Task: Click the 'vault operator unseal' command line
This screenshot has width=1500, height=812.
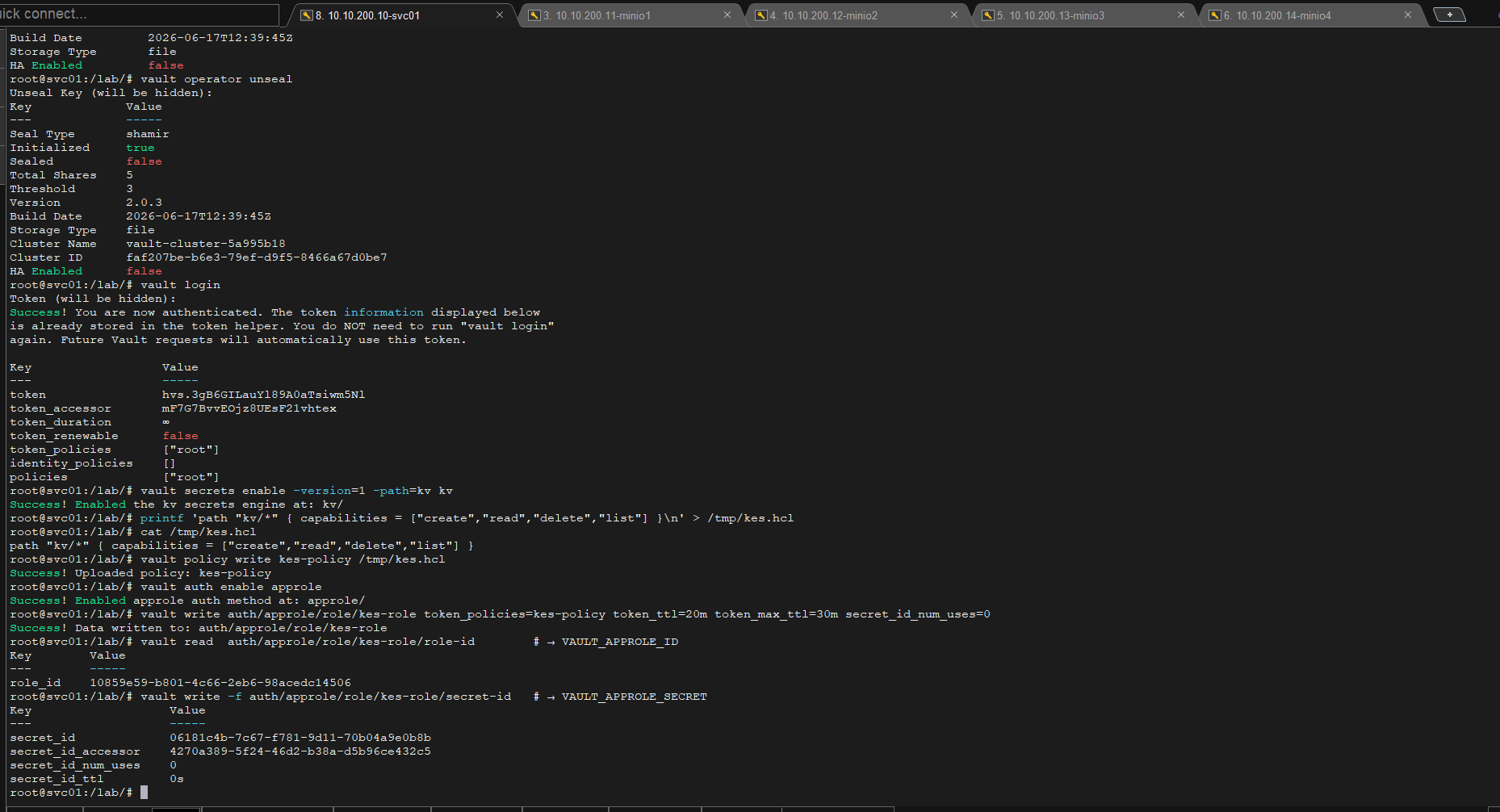Action: [x=151, y=79]
